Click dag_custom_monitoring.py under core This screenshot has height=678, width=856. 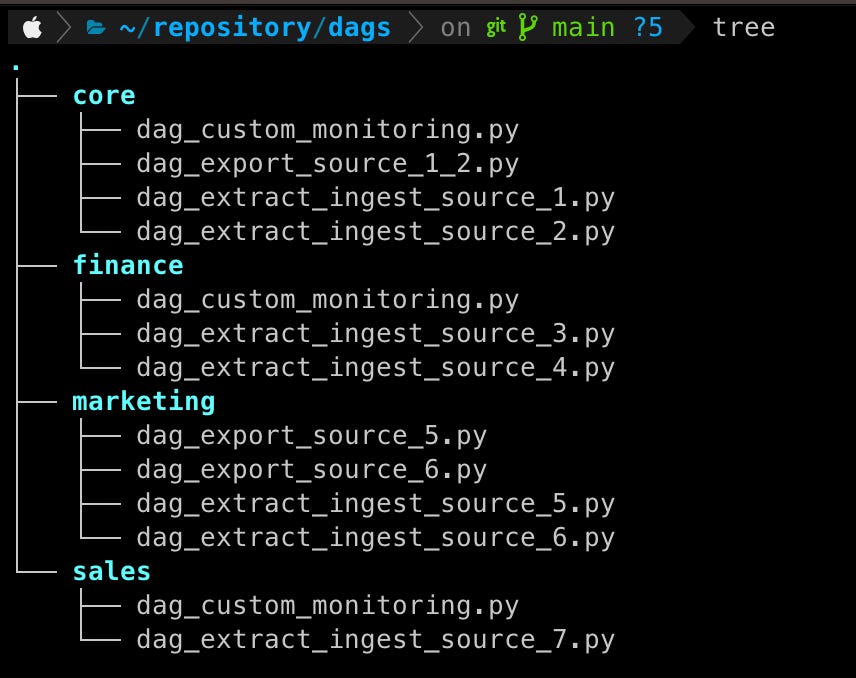pyautogui.click(x=328, y=130)
